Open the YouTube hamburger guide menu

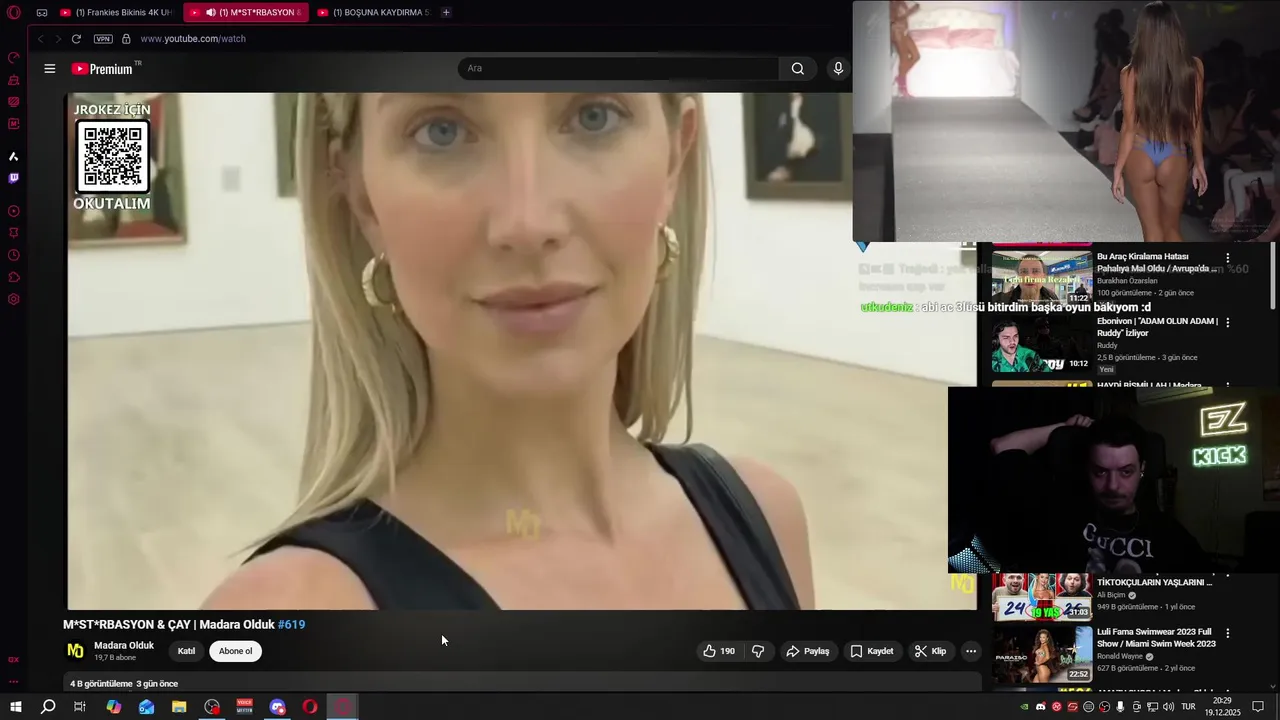coord(49,69)
